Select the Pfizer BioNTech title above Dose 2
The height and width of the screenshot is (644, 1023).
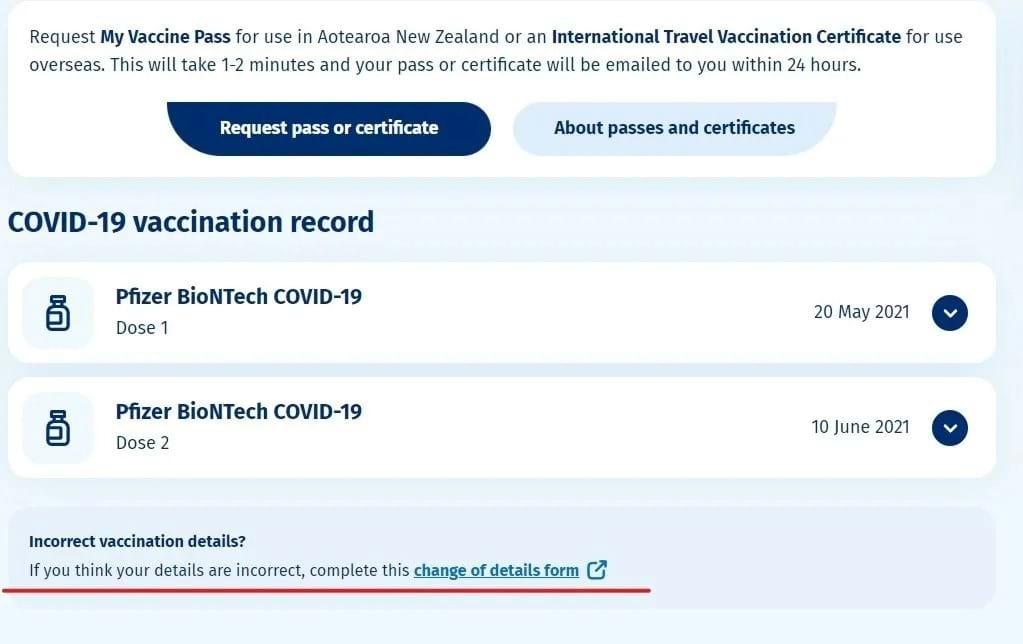238,412
